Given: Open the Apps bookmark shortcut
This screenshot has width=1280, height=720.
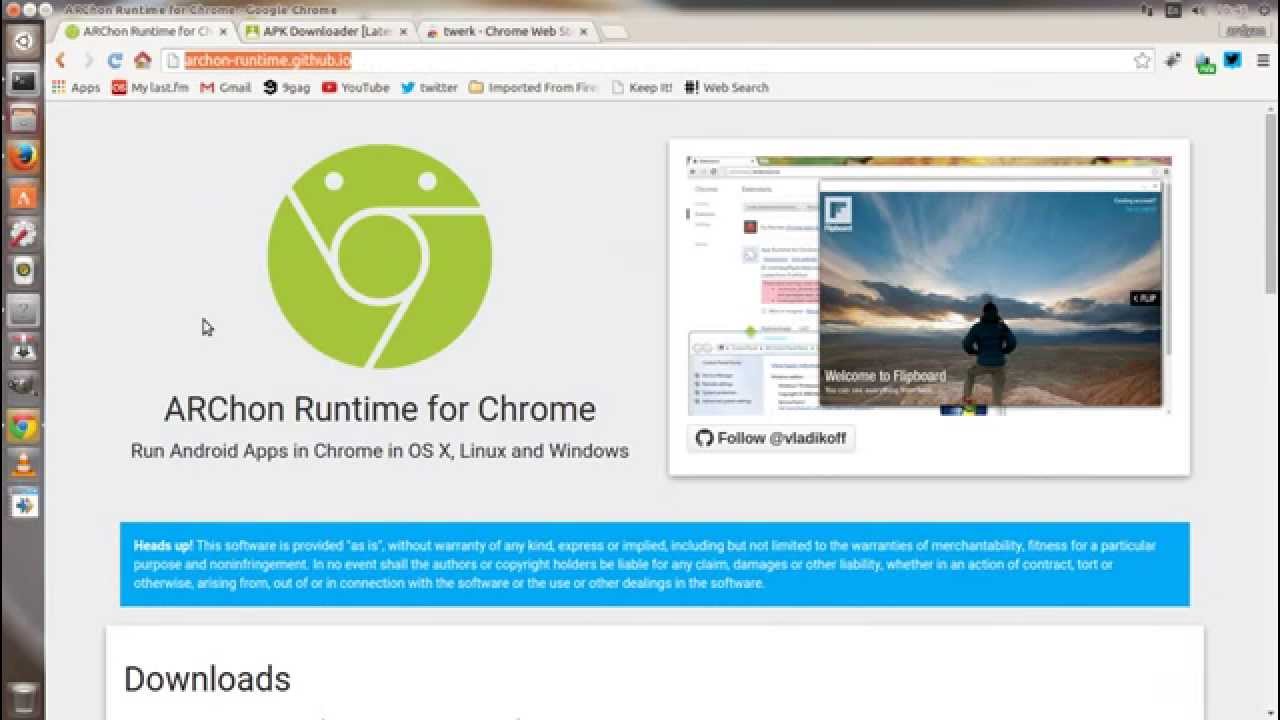Looking at the screenshot, I should click(x=77, y=87).
